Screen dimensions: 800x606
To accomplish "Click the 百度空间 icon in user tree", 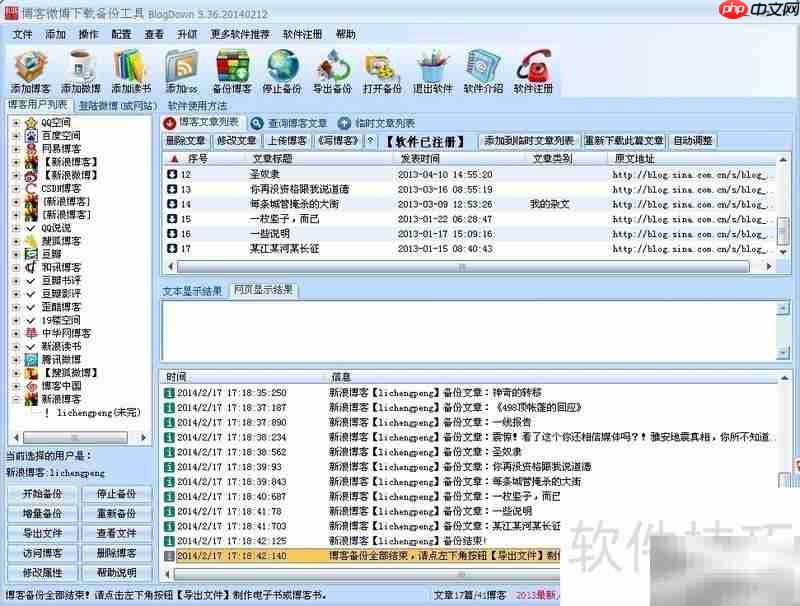I will pos(32,136).
